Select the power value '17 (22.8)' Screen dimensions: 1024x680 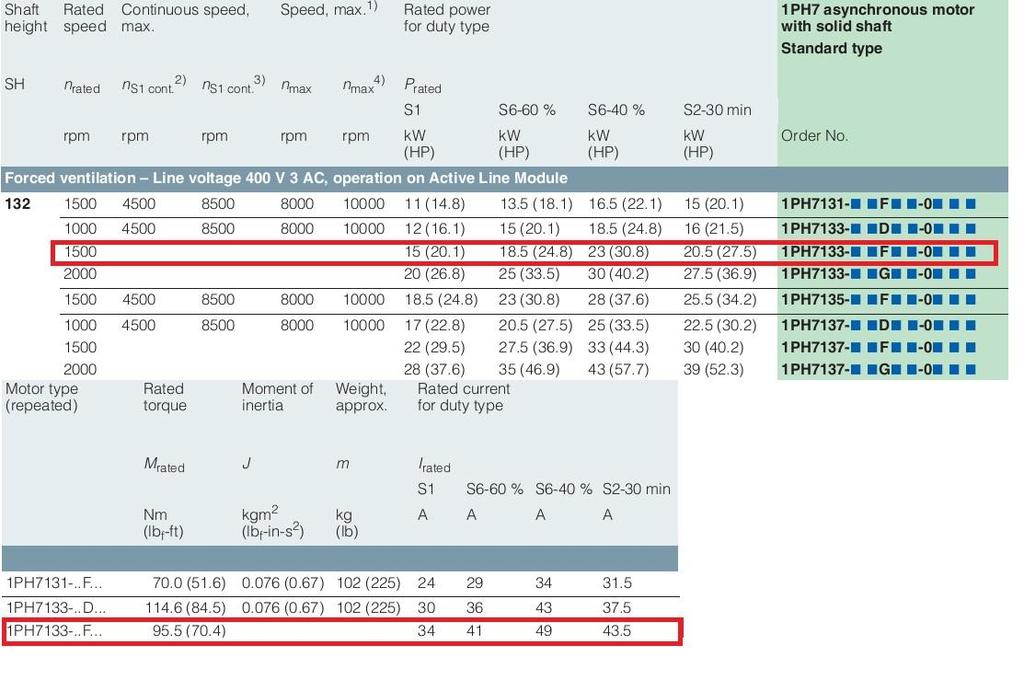[434, 325]
